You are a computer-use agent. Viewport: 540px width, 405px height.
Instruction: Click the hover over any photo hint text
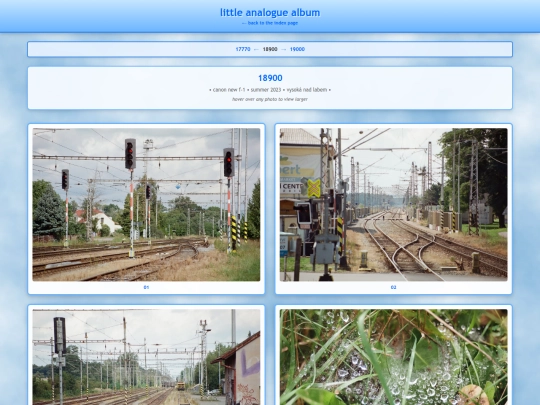[270, 99]
